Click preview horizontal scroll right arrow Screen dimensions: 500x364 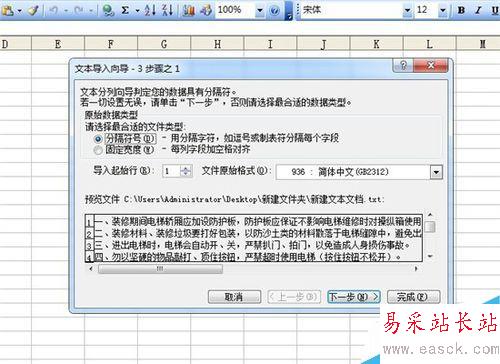pos(416,268)
